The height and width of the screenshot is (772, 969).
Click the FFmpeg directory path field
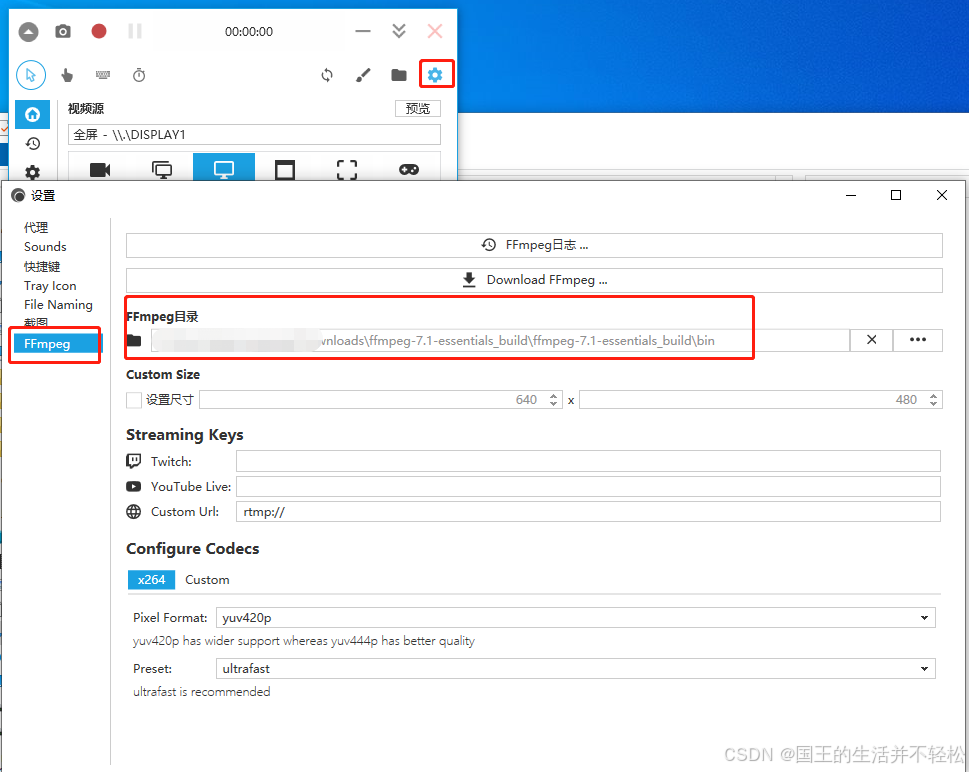click(500, 341)
